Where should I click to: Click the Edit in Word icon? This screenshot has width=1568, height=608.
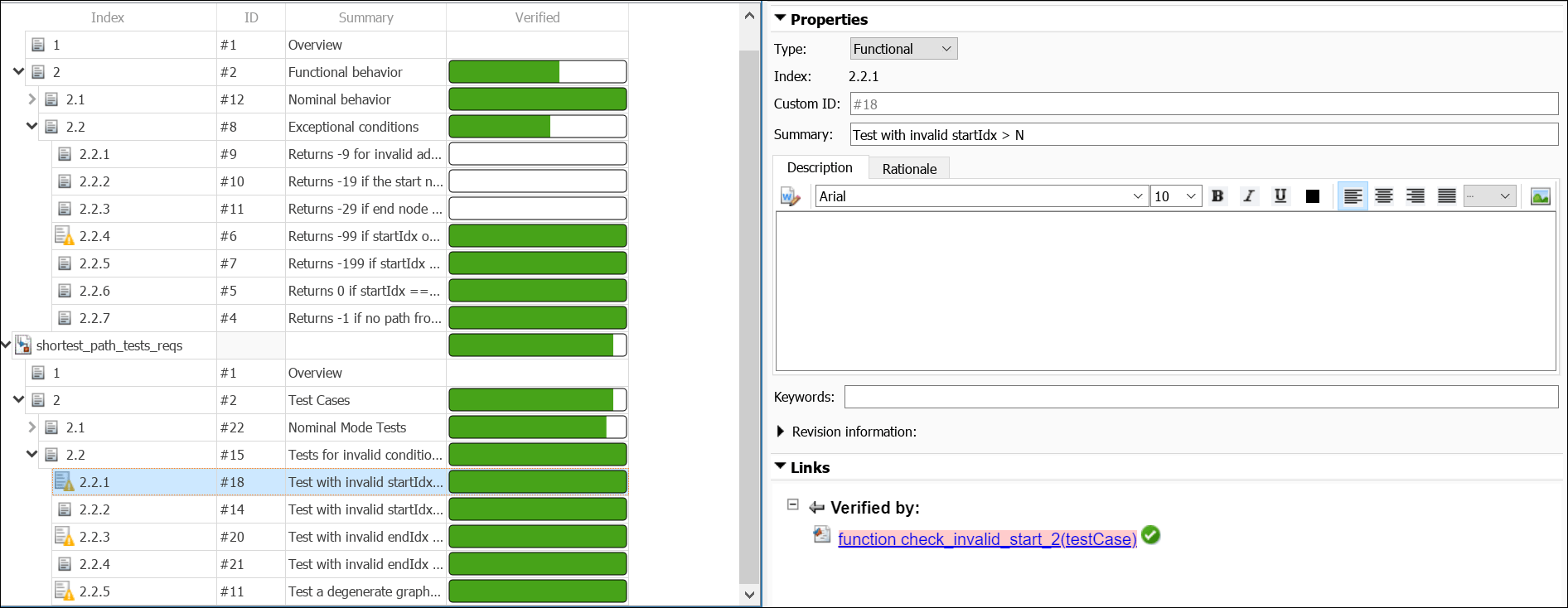click(790, 196)
